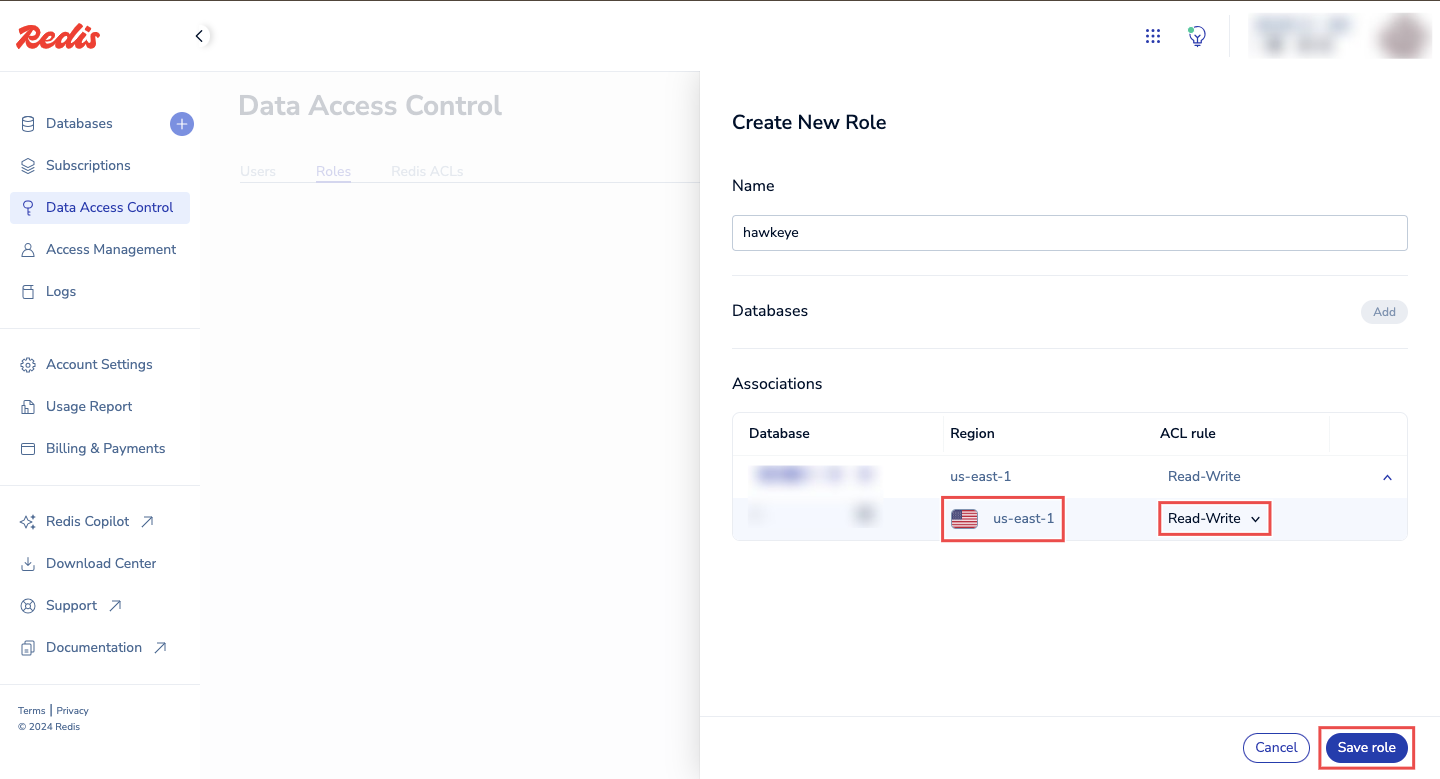Viewport: 1440px width, 779px height.
Task: Edit the role name field containing hawkeye
Action: click(x=1070, y=232)
